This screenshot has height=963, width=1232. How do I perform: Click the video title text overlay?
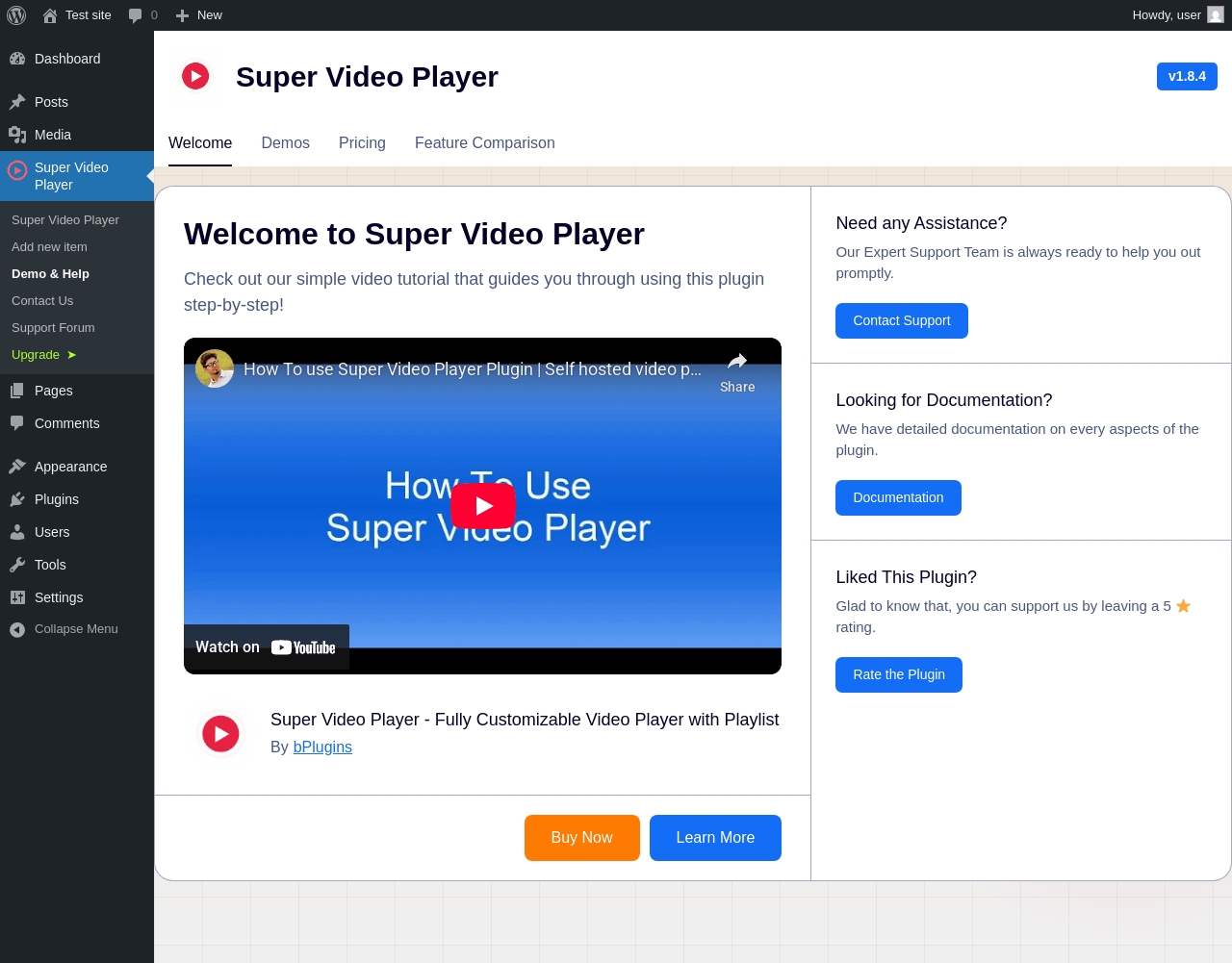(473, 369)
